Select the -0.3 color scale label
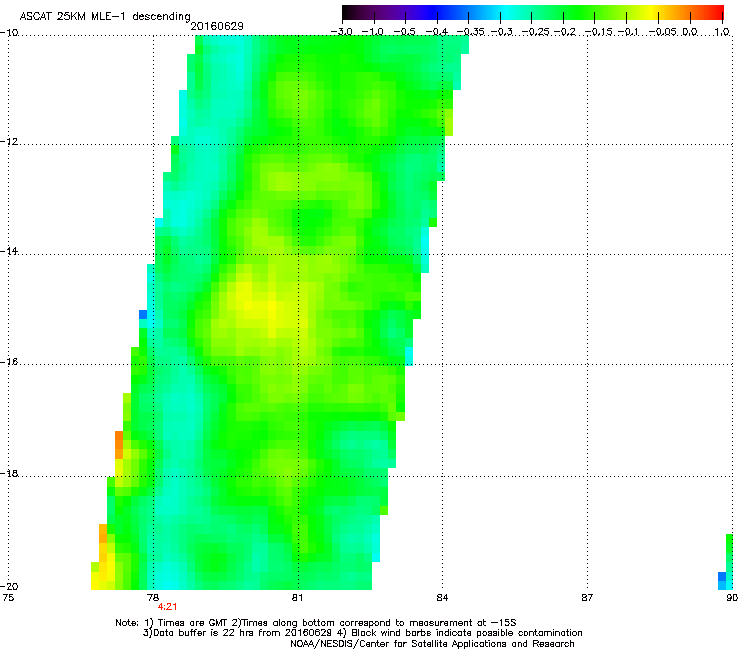The image size is (740, 650). (x=502, y=32)
